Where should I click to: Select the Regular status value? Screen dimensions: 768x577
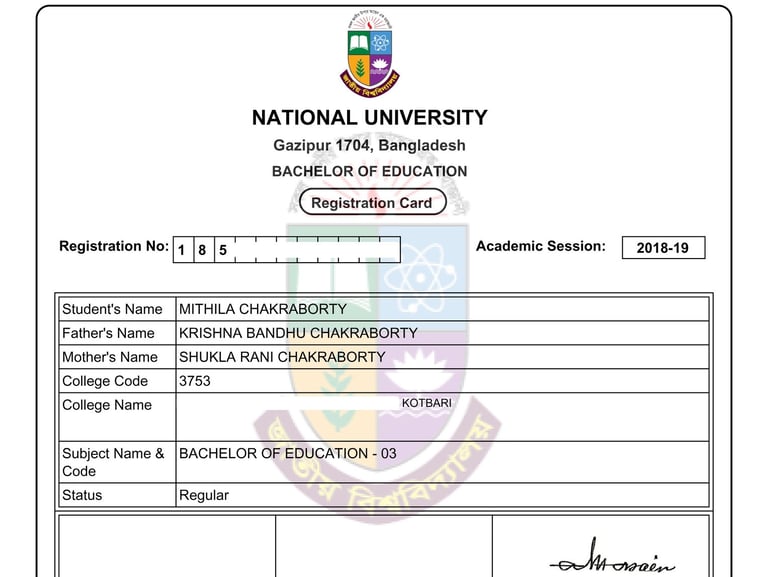pyautogui.click(x=204, y=495)
